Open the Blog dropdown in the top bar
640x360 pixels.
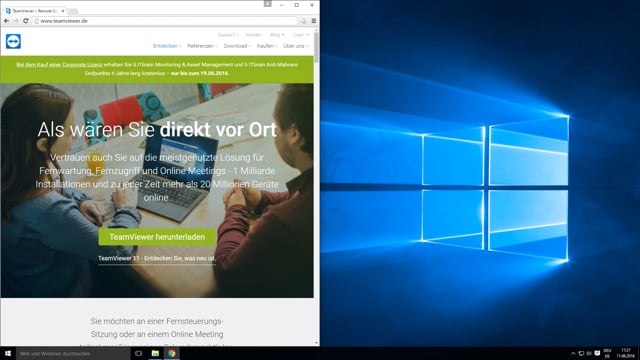click(x=277, y=35)
